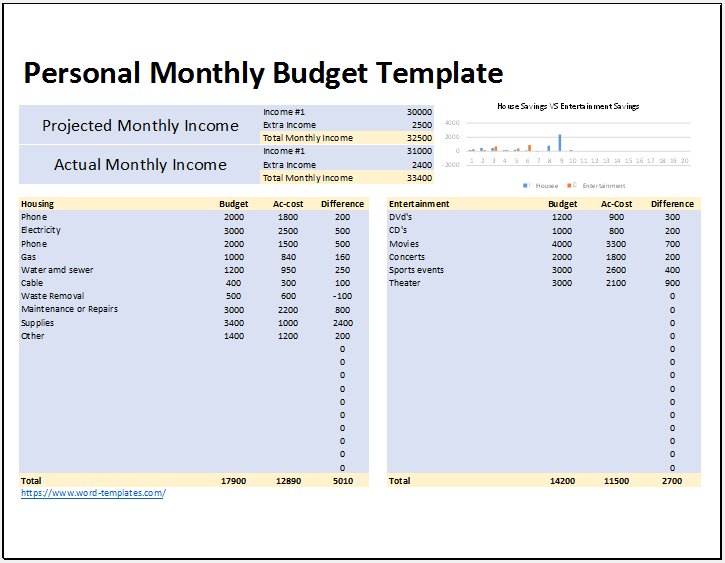Click the Projected Monthly Income label
This screenshot has width=725, height=563.
[x=140, y=126]
